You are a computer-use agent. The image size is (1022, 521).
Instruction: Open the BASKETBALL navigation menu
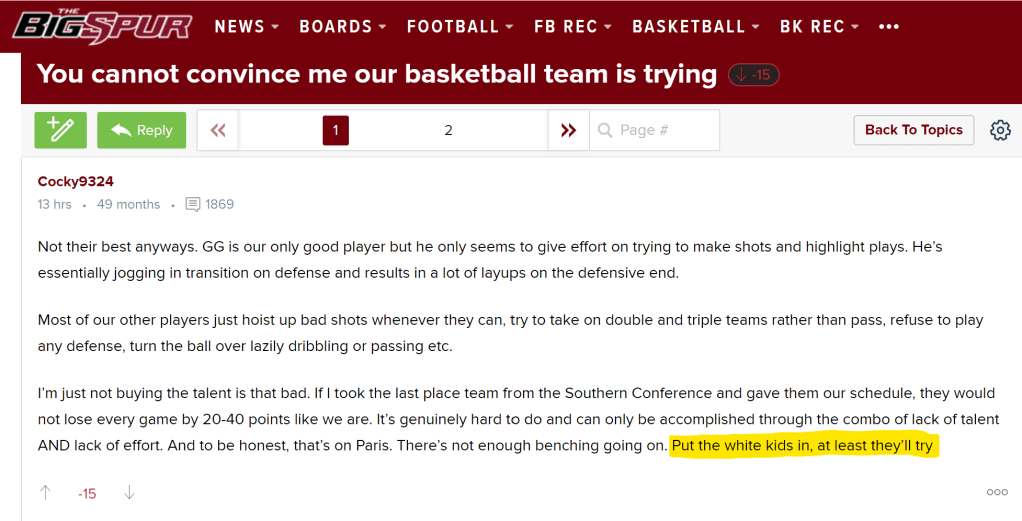[x=696, y=27]
